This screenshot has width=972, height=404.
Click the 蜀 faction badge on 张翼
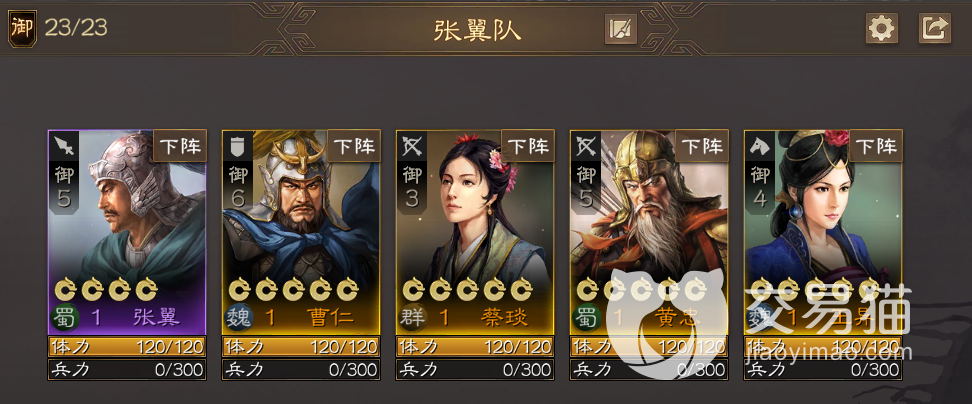65,317
